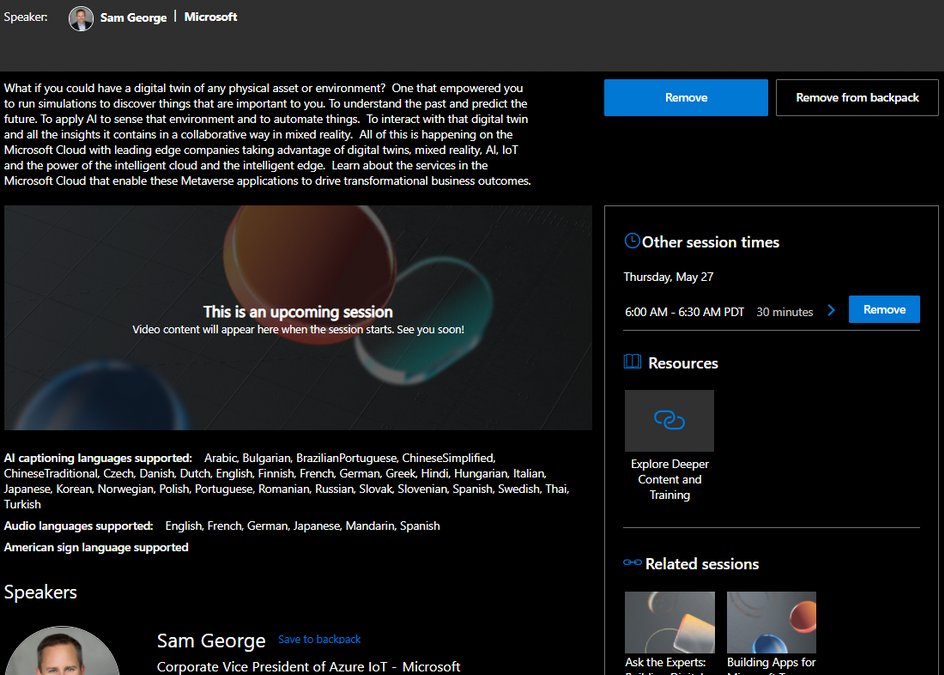
Task: Click the 'Other session times' heading
Action: point(710,242)
